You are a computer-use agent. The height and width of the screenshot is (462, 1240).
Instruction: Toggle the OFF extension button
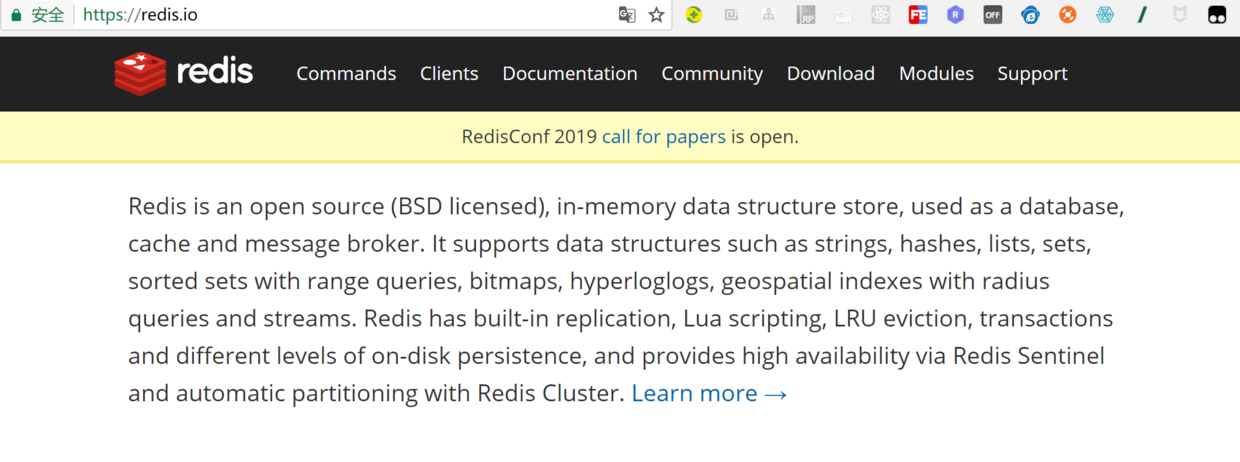(x=992, y=15)
